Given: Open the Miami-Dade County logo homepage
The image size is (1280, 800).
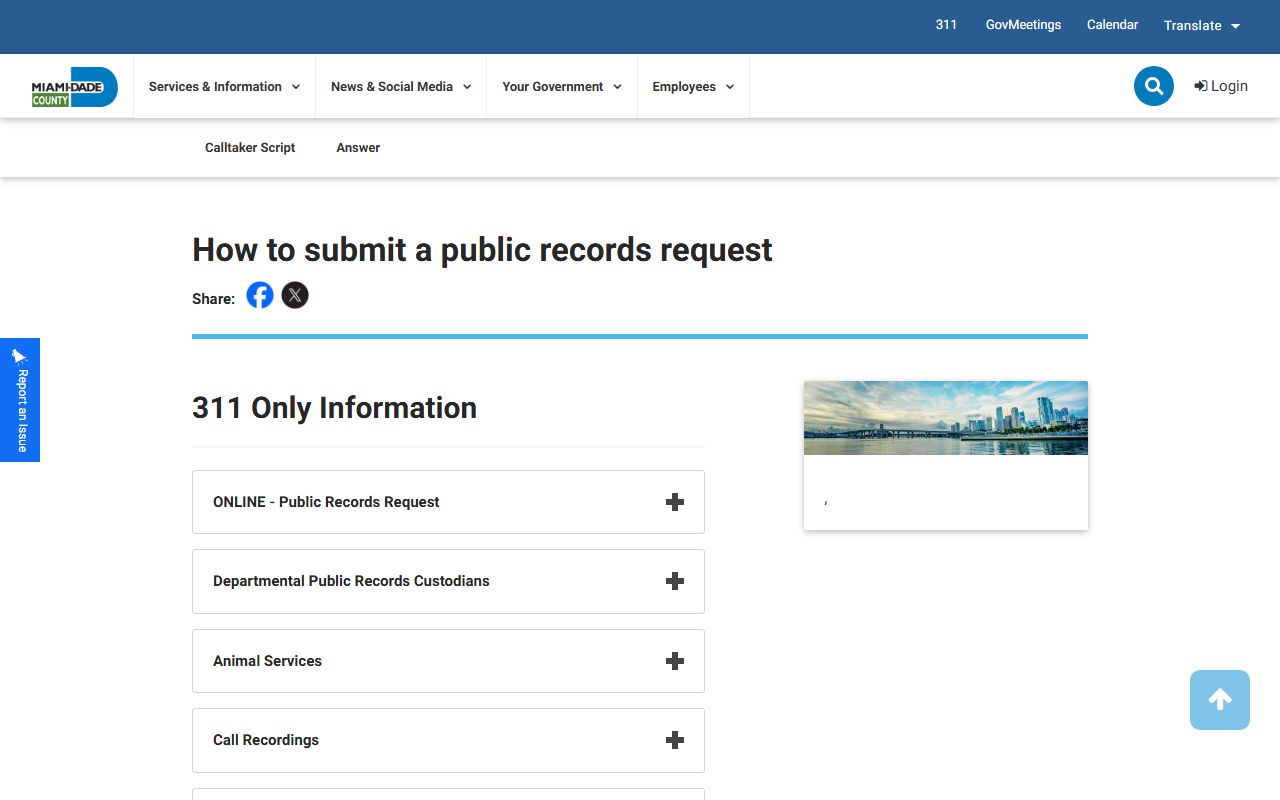Looking at the screenshot, I should 74,87.
